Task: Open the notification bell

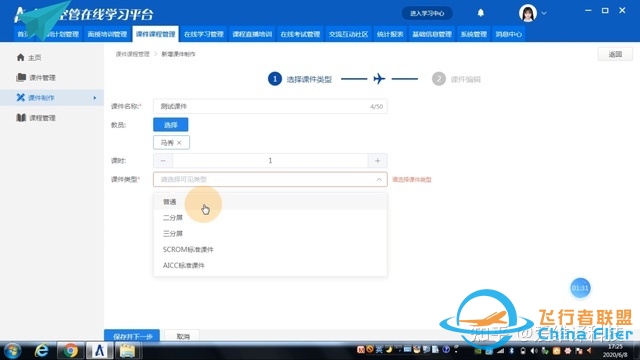Action: [x=481, y=13]
